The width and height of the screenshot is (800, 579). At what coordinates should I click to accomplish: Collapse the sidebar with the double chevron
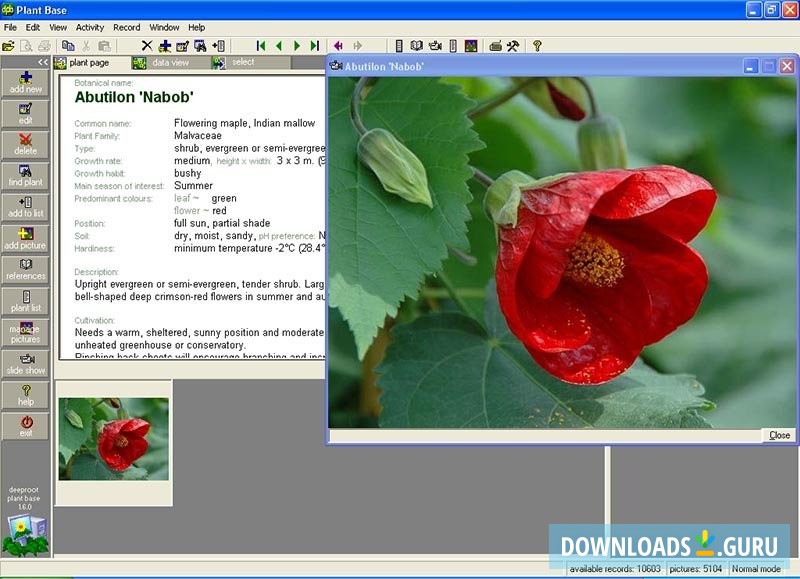pyautogui.click(x=43, y=62)
